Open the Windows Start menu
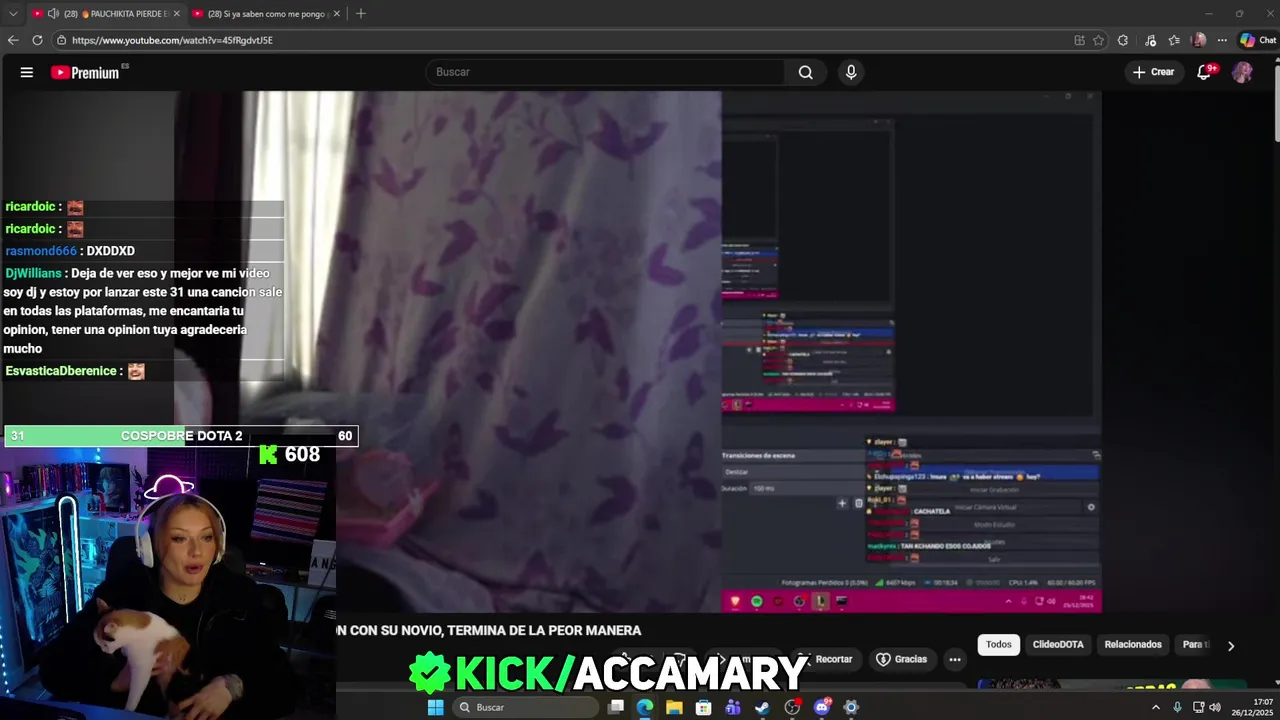 point(435,707)
